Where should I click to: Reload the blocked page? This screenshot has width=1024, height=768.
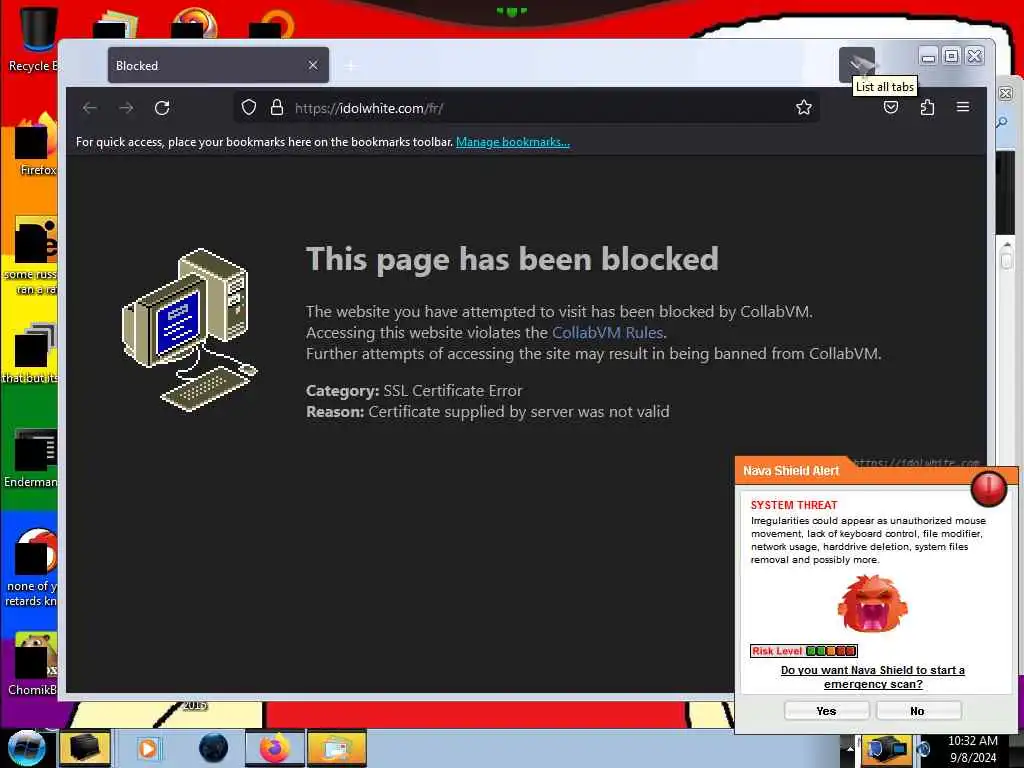pyautogui.click(x=162, y=108)
